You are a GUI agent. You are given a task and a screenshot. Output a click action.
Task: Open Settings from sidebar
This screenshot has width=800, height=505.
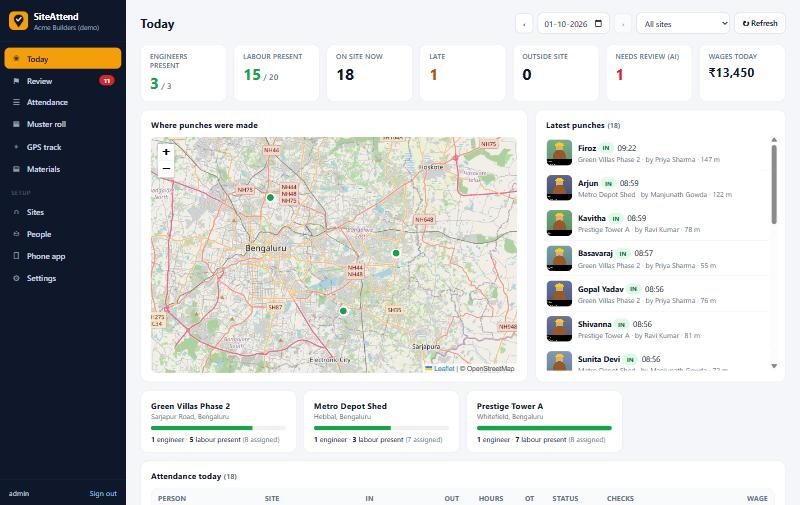pyautogui.click(x=63, y=278)
